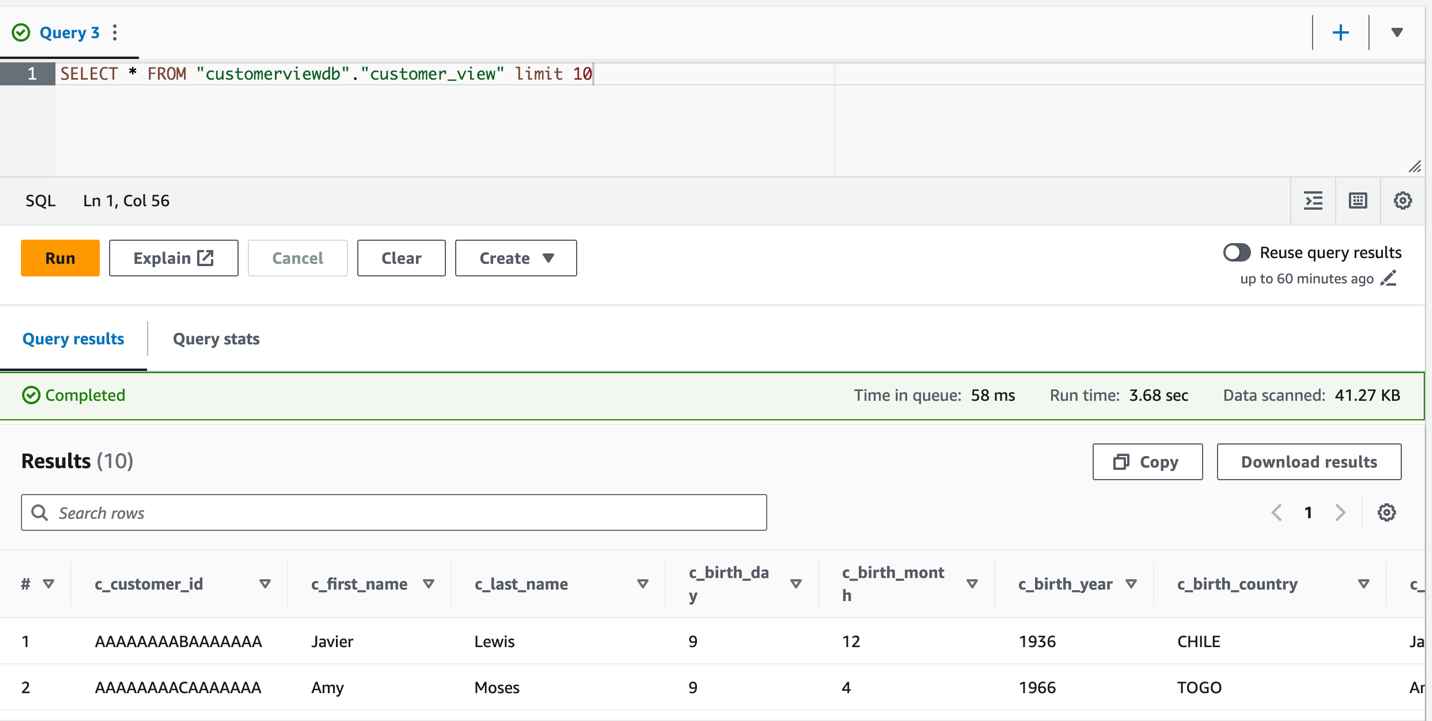Grab the editor resize handle corner

tap(1414, 167)
